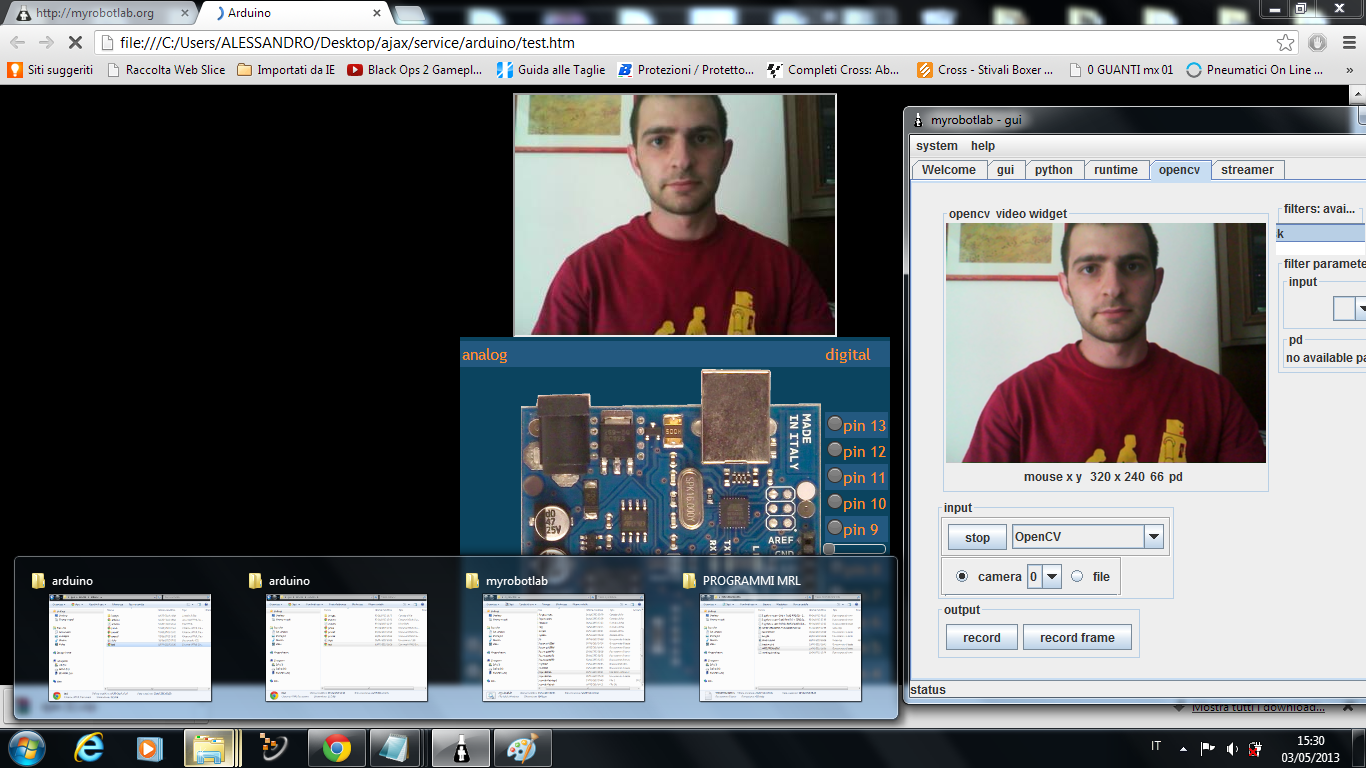Click the Action Center flag tray icon
The height and width of the screenshot is (768, 1366).
pyautogui.click(x=1207, y=748)
